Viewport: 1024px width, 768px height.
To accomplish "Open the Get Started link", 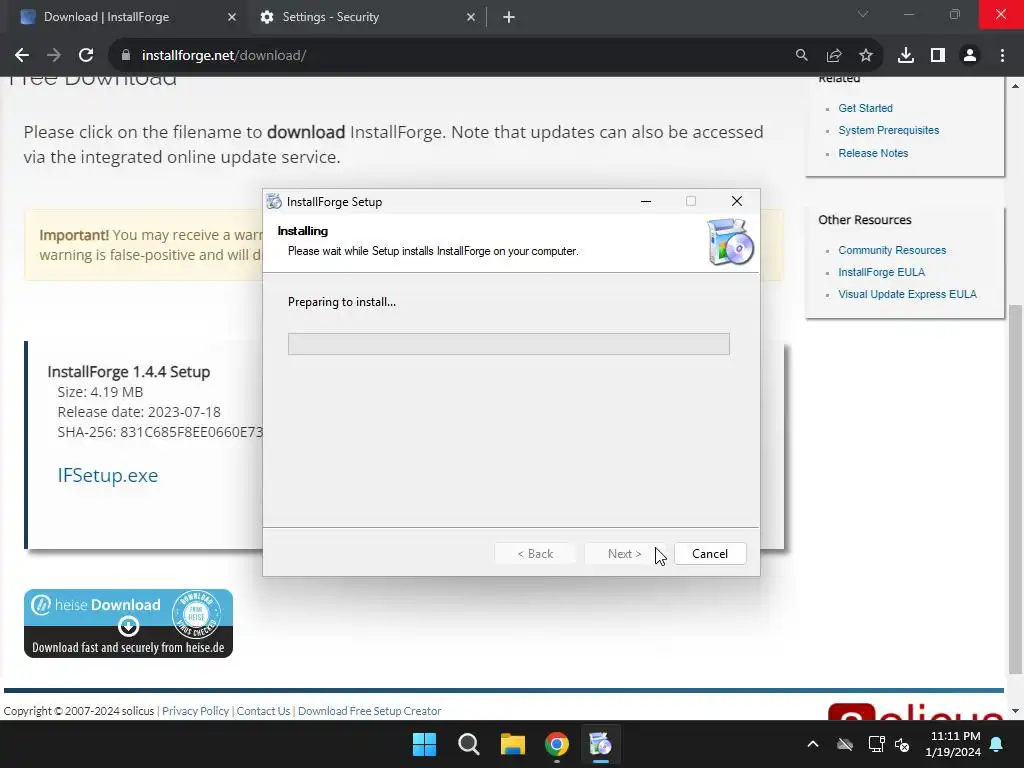I will pyautogui.click(x=865, y=108).
